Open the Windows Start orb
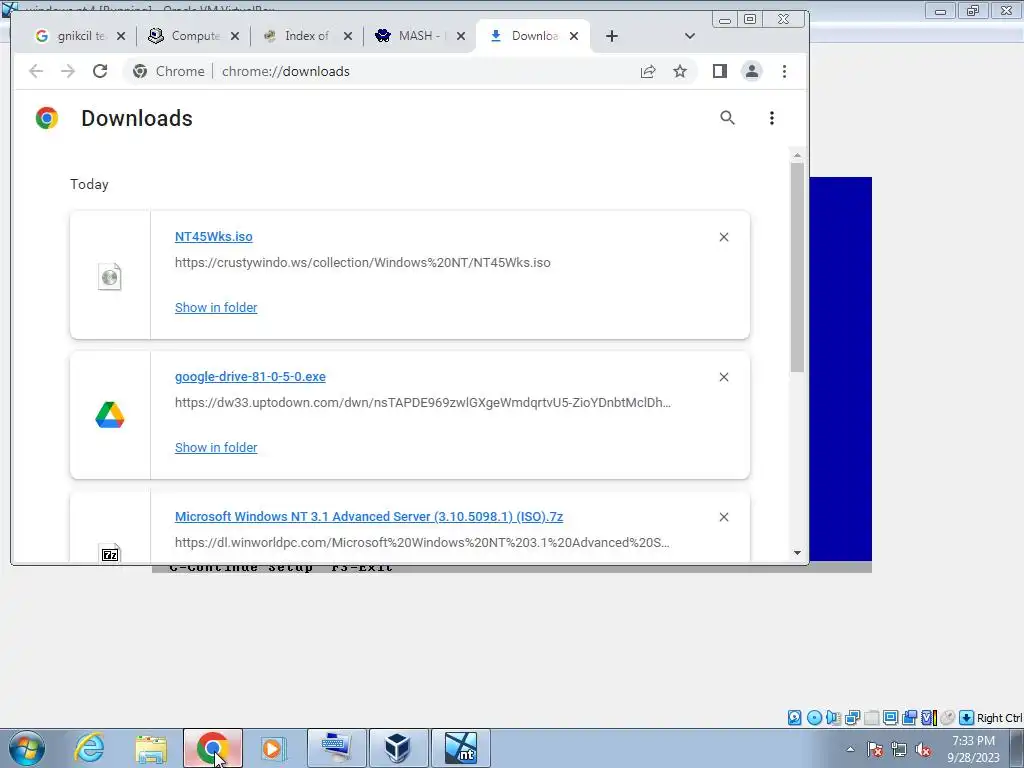Viewport: 1024px width, 768px height. [27, 748]
